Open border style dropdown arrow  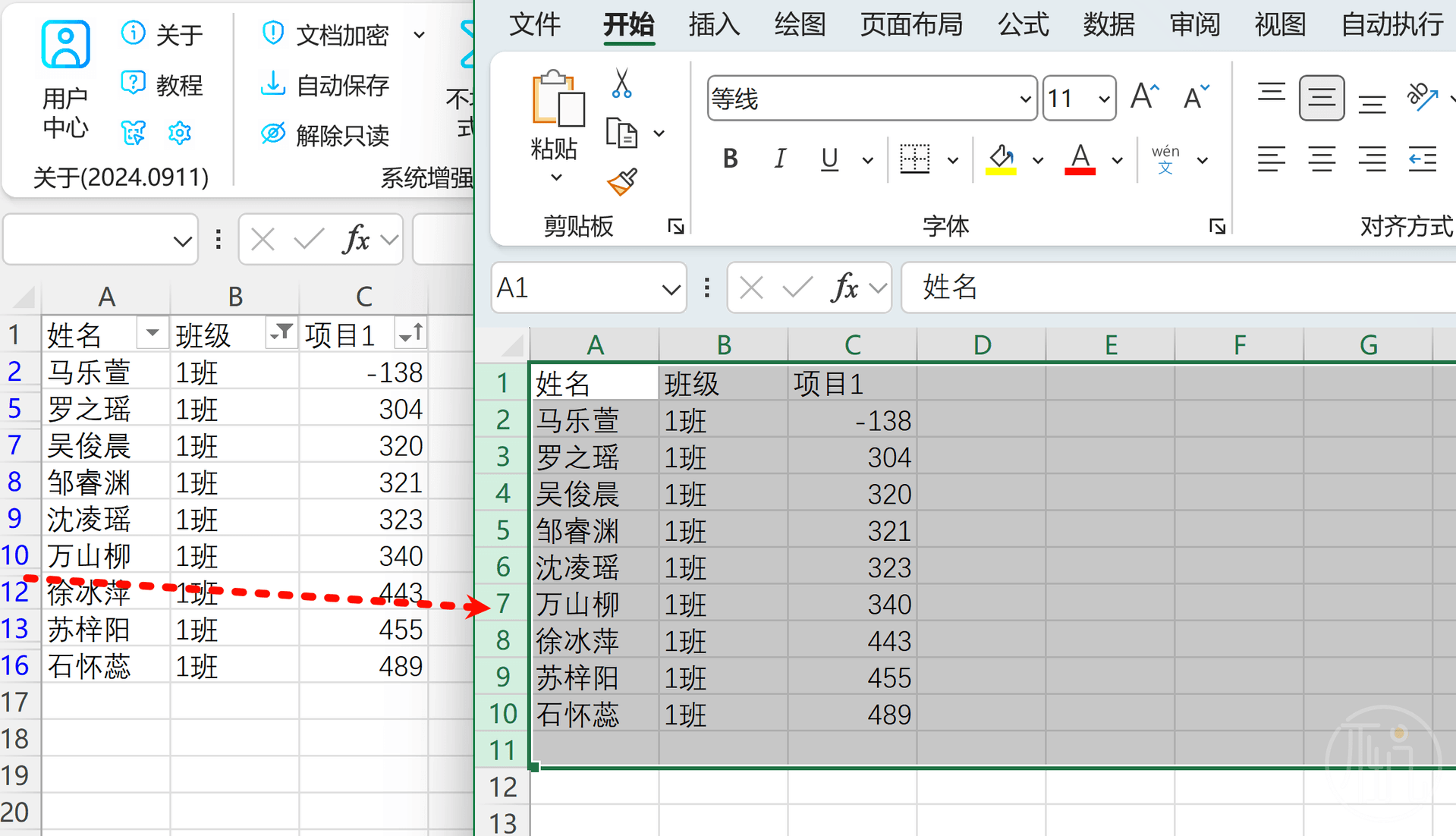[x=953, y=159]
